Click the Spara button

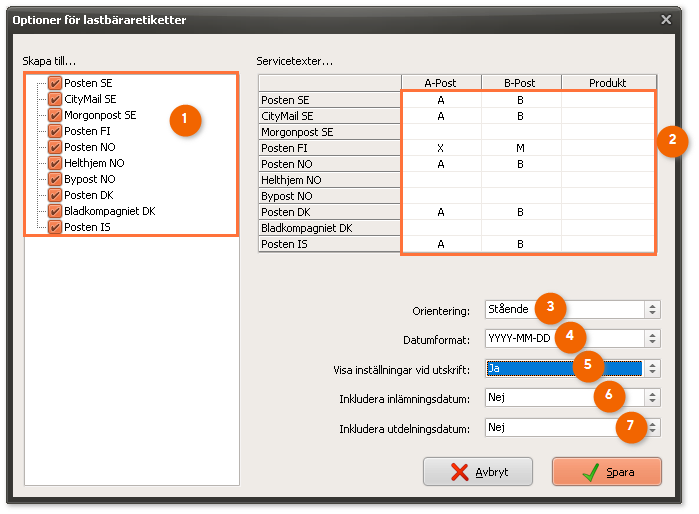pyautogui.click(x=607, y=472)
